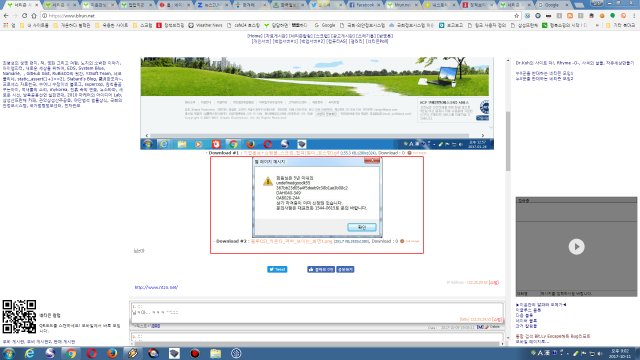Click the [Home] link in top navigation

[255, 36]
